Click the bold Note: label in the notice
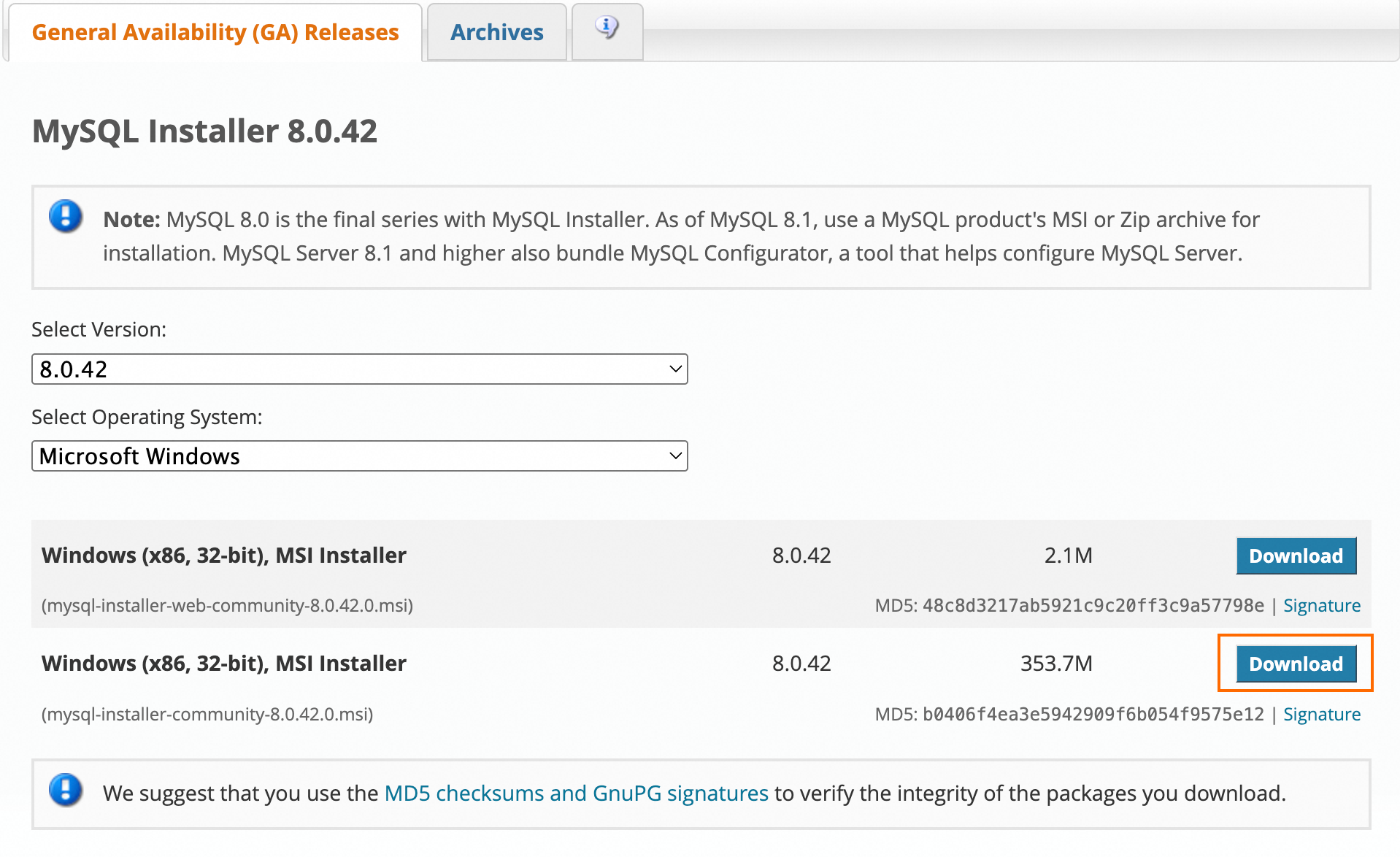The height and width of the screenshot is (857, 1400). 131,220
